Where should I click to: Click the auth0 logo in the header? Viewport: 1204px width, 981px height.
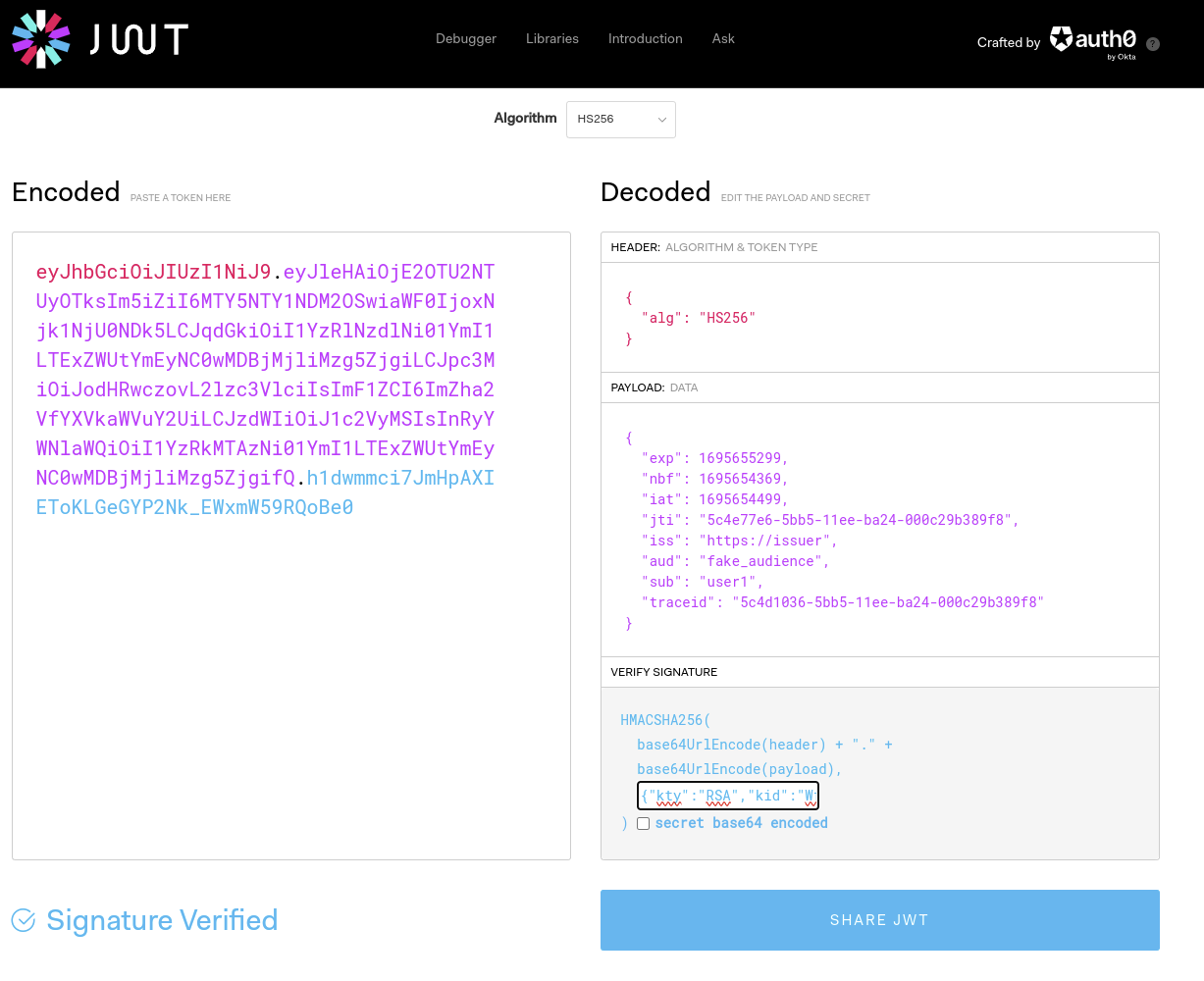pos(1092,40)
